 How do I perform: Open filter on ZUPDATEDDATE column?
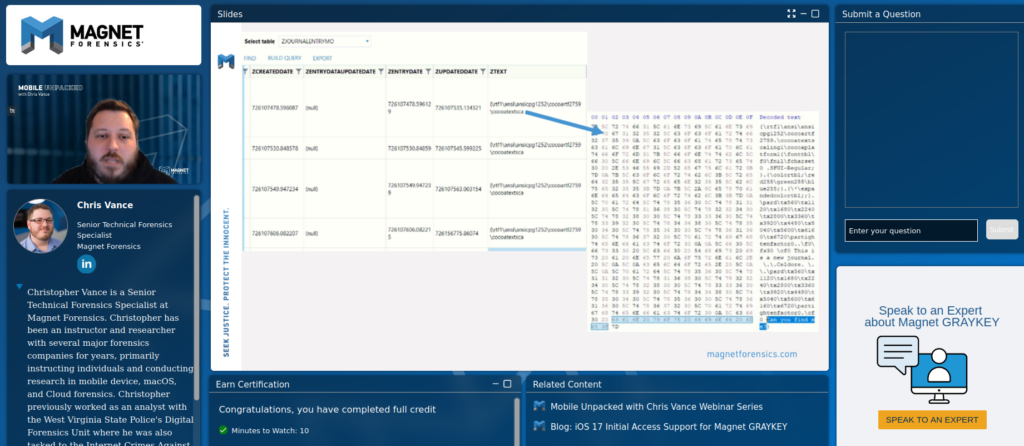tap(482, 71)
